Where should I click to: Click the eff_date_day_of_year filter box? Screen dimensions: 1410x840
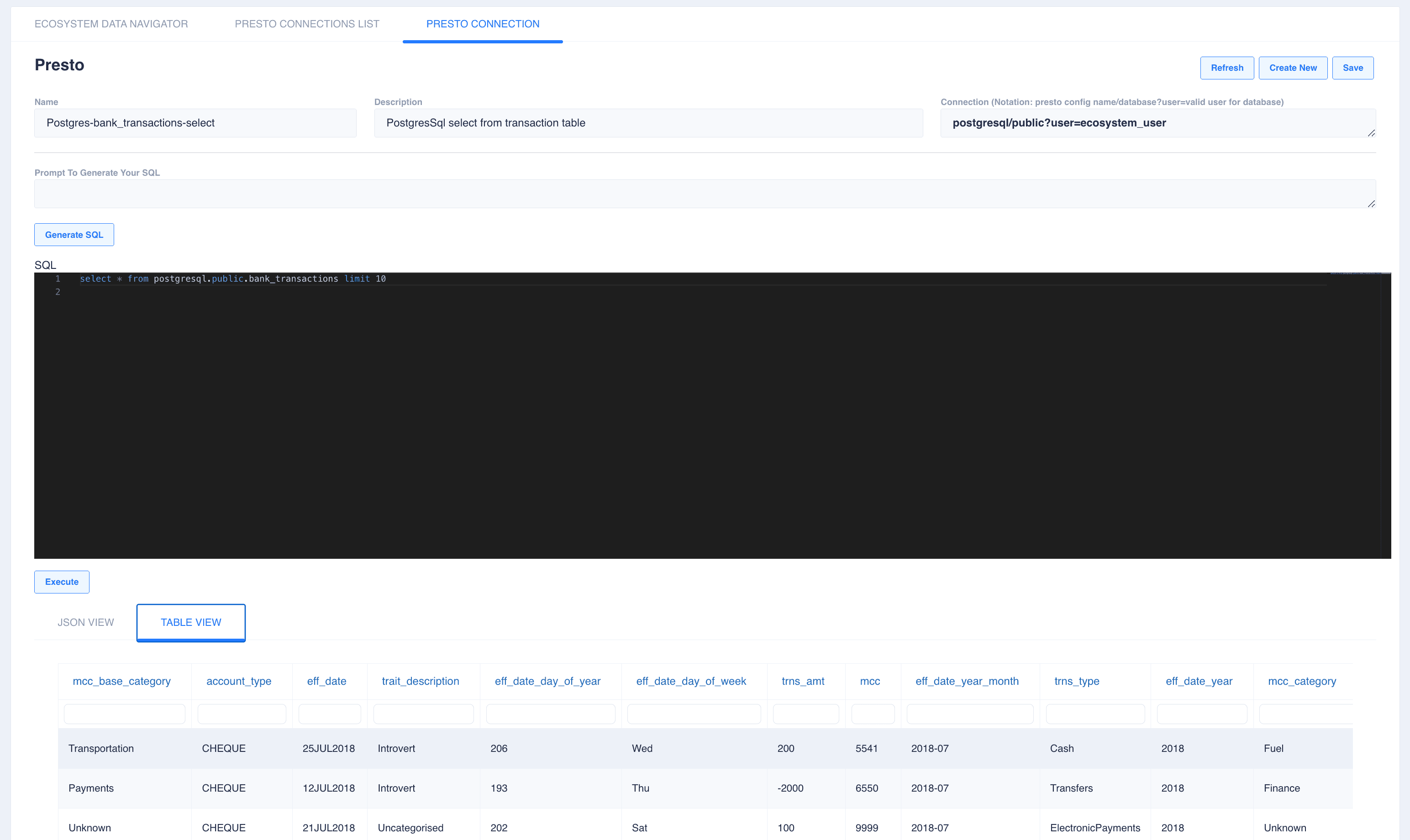551,714
